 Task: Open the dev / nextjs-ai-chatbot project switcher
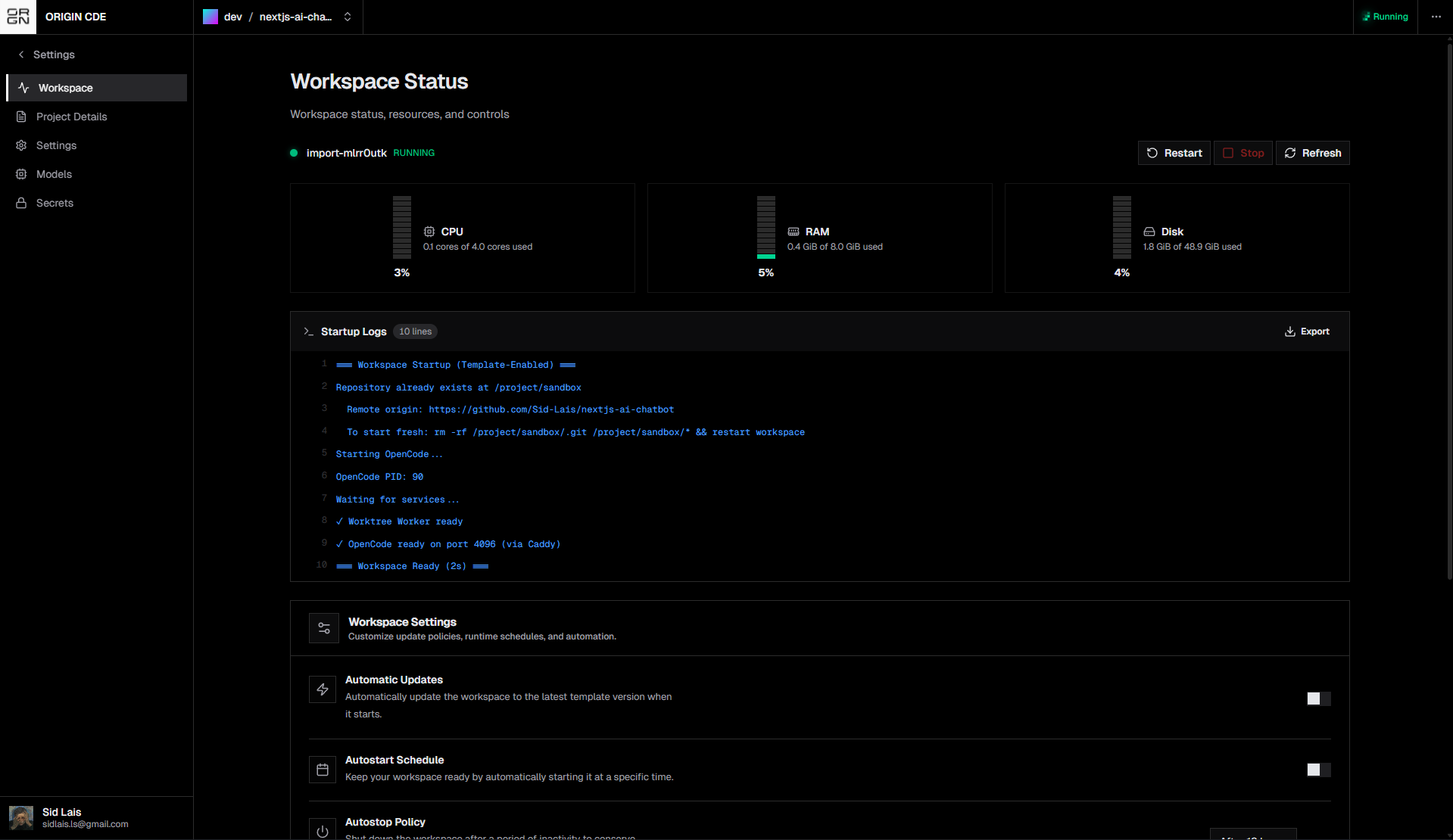(278, 17)
